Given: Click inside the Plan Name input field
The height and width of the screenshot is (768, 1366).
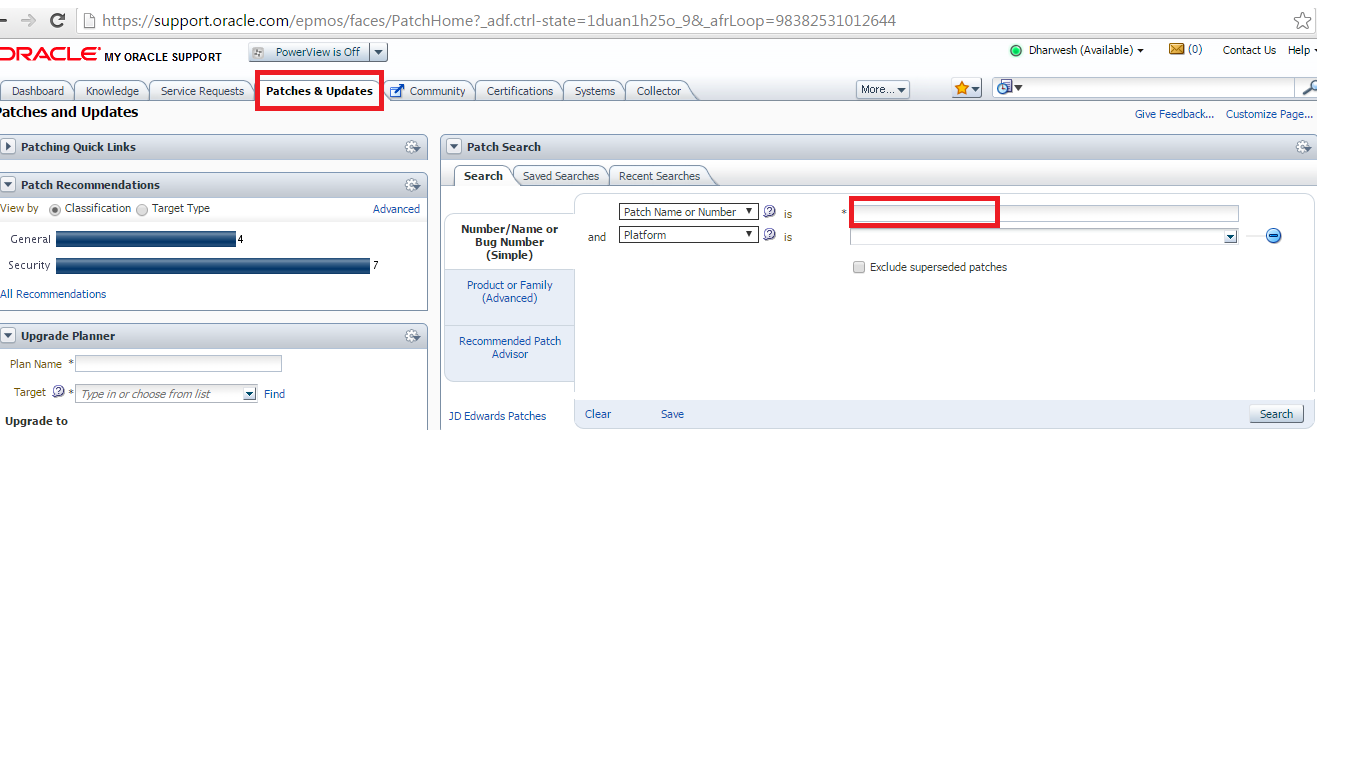Looking at the screenshot, I should (178, 363).
